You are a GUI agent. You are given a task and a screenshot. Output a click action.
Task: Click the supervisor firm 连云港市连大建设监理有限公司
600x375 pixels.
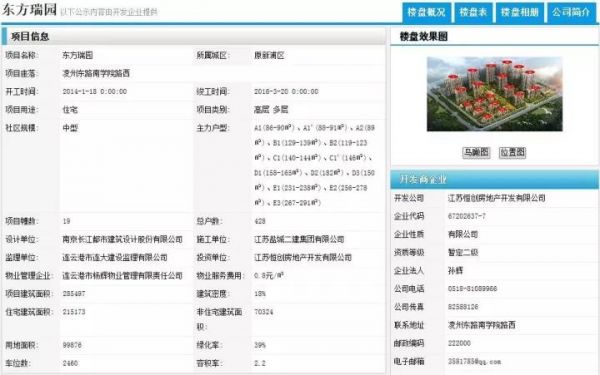tap(115, 258)
